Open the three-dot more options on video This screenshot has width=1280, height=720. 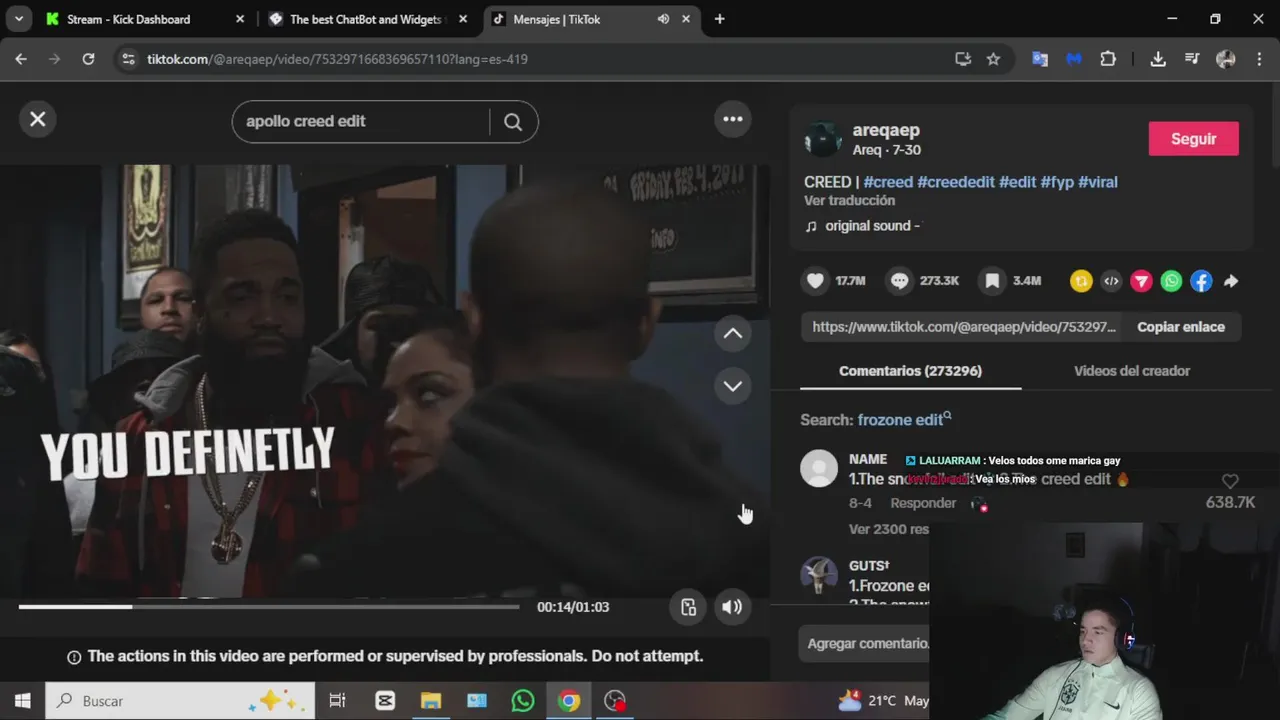733,119
